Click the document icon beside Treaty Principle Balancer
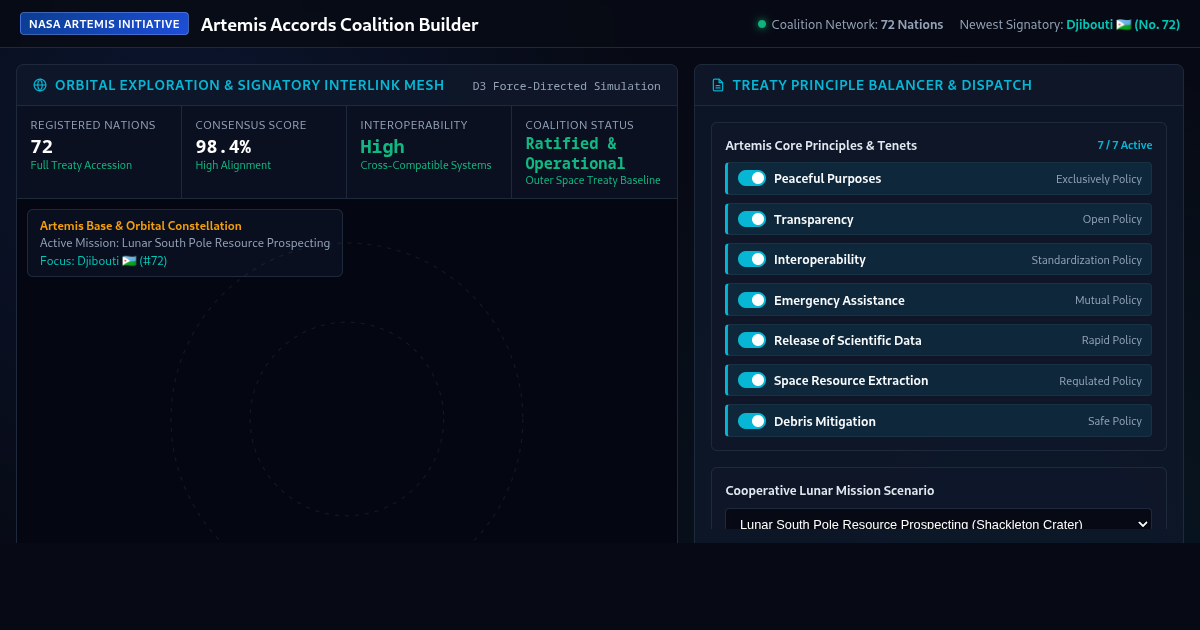 (x=718, y=86)
